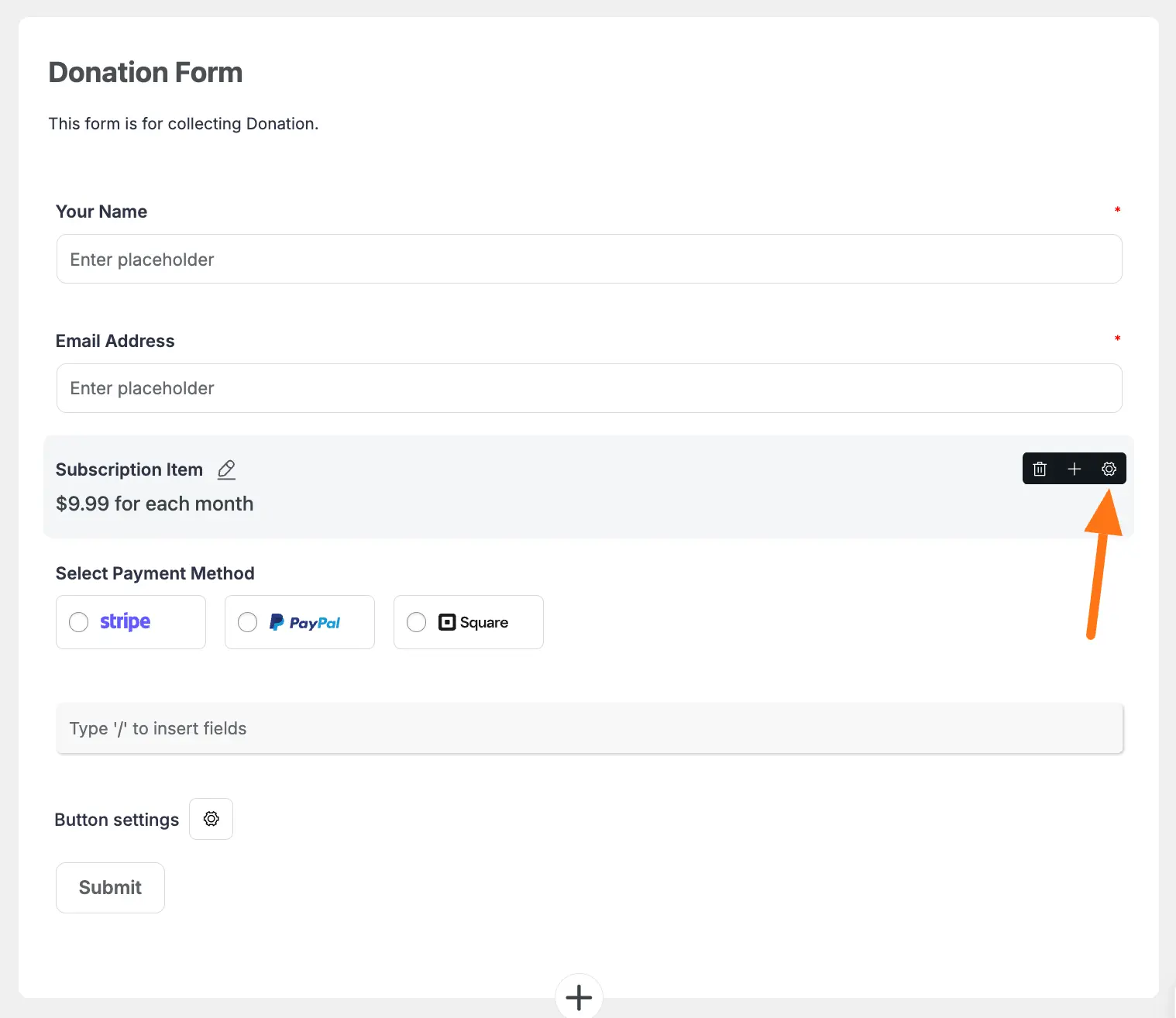Click the Square logo

(x=473, y=622)
